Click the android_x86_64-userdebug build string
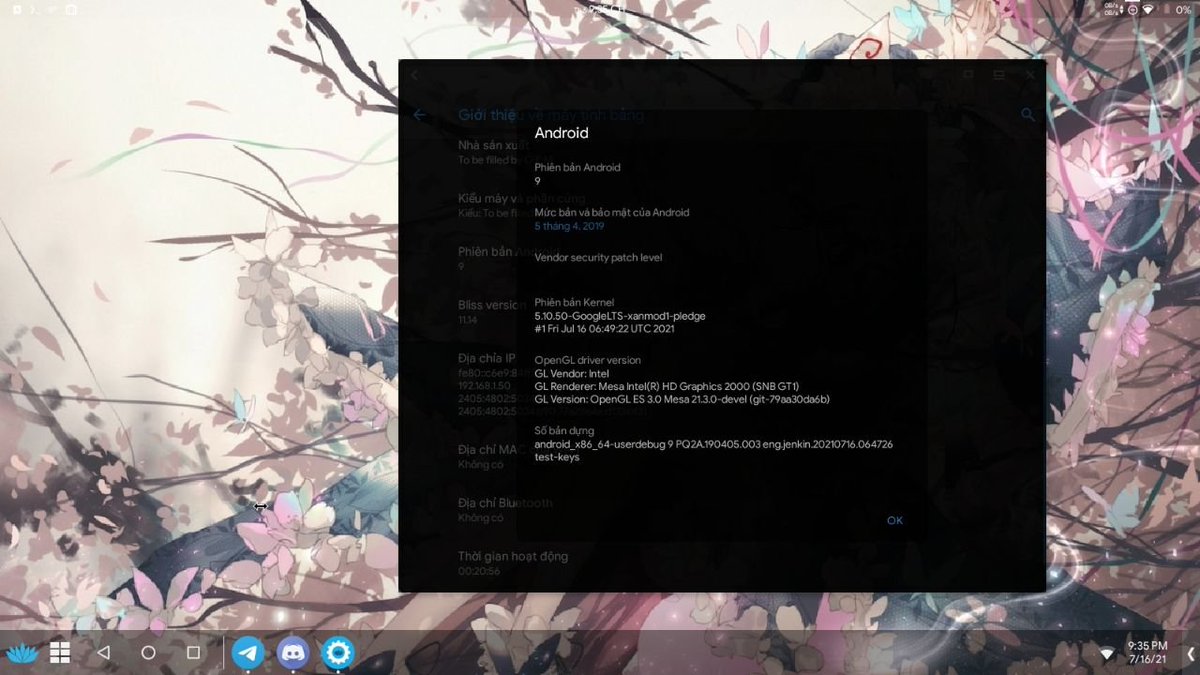 (x=714, y=443)
